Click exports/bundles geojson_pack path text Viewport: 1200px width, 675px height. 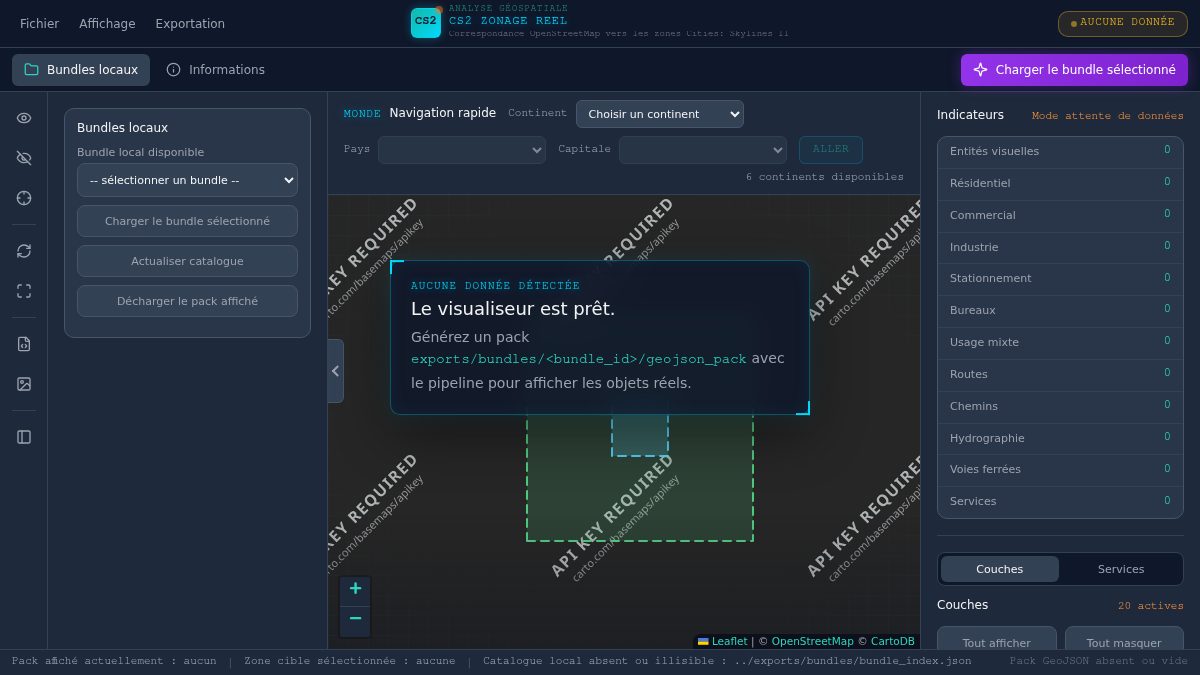(579, 359)
